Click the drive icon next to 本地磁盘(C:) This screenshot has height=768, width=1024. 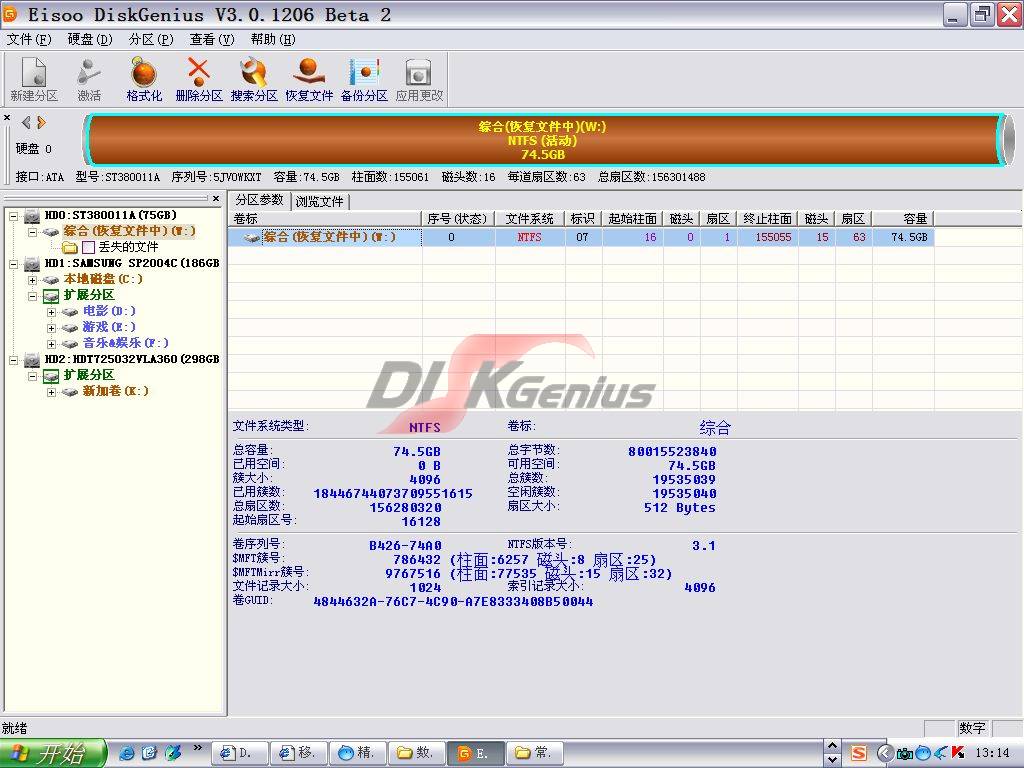51,280
